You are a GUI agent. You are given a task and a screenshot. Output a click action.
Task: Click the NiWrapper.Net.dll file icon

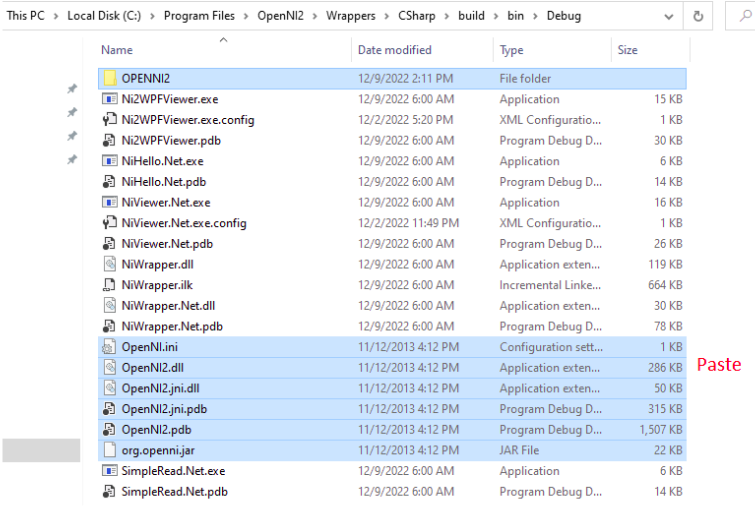110,306
